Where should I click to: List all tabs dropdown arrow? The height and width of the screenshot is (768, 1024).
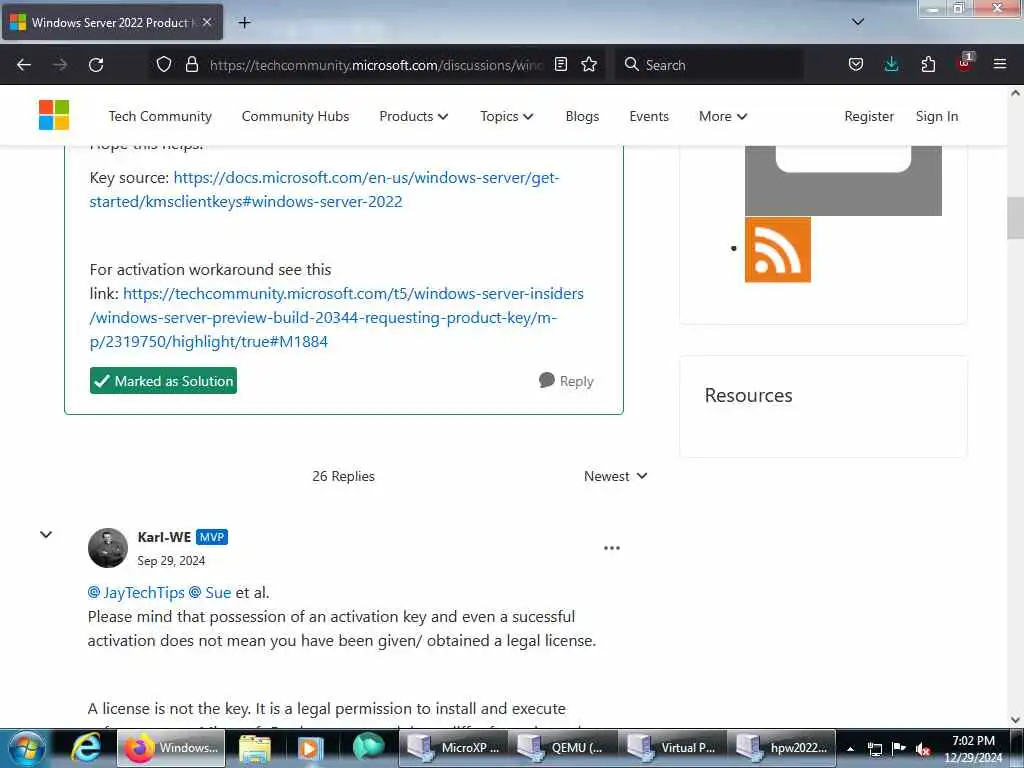pos(858,22)
